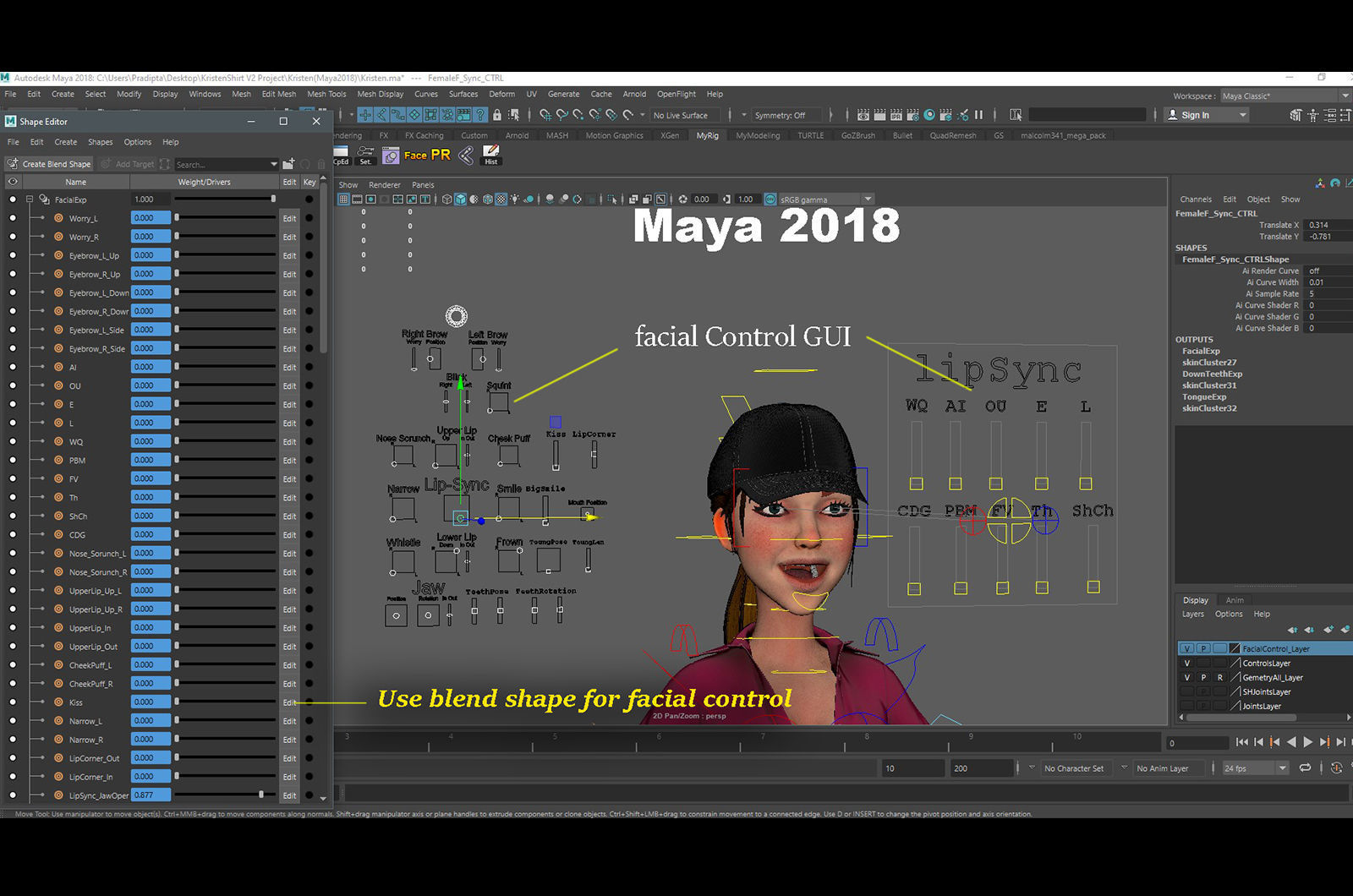Screen dimensions: 1353x896
Task: Click Edit button for Worry_R
Action: pyautogui.click(x=289, y=237)
